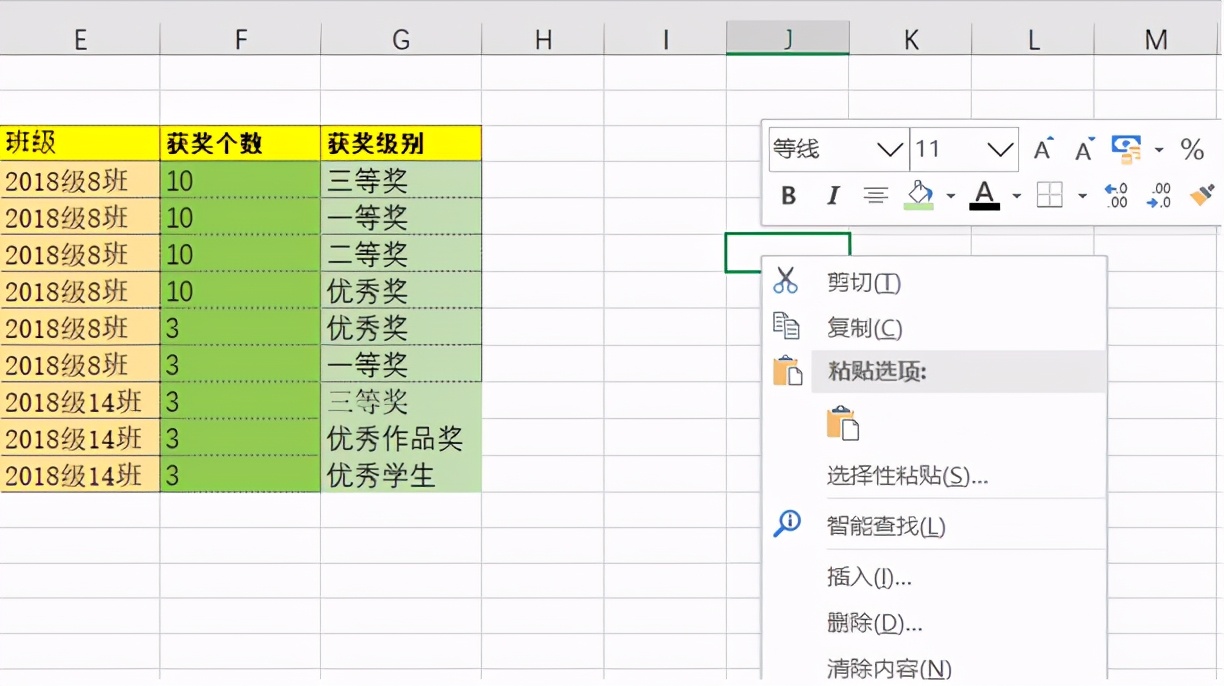Open the accounting format dropdown arrow

click(1159, 150)
